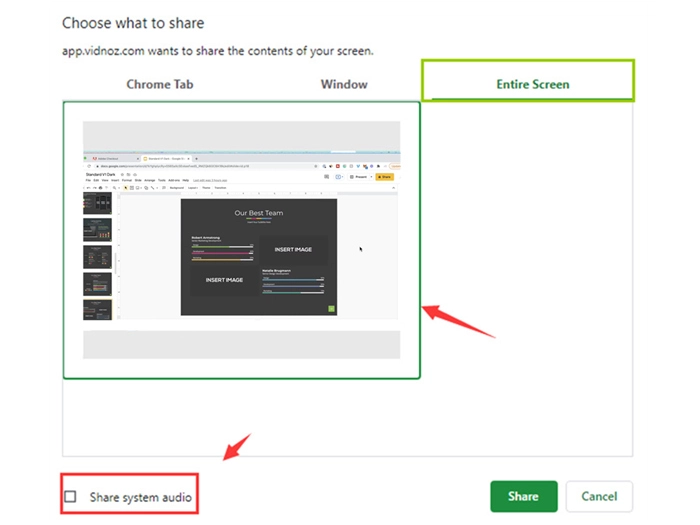The image size is (700, 525).
Task: Cancel the screen sharing dialog
Action: pyautogui.click(x=599, y=496)
